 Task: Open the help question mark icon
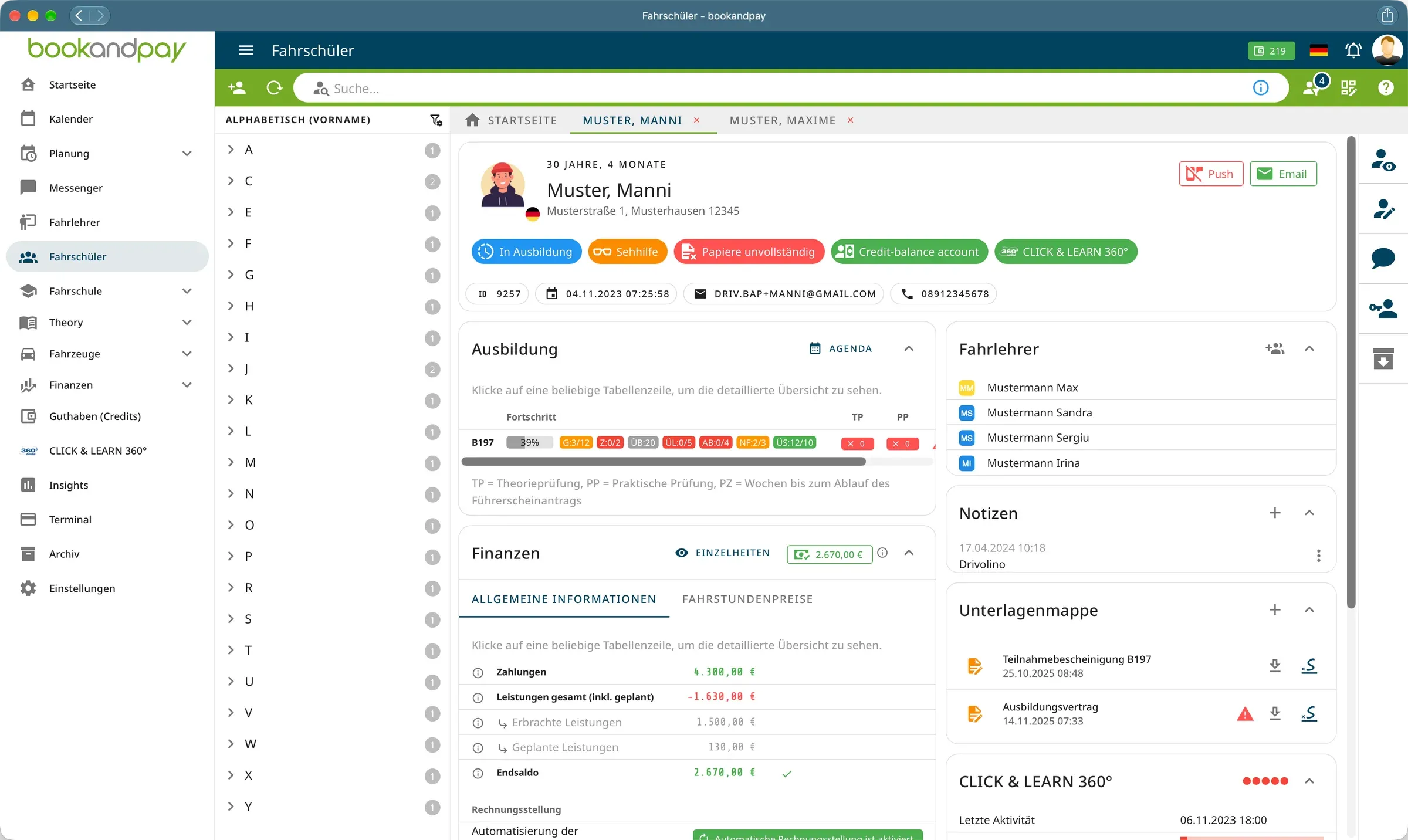1386,88
